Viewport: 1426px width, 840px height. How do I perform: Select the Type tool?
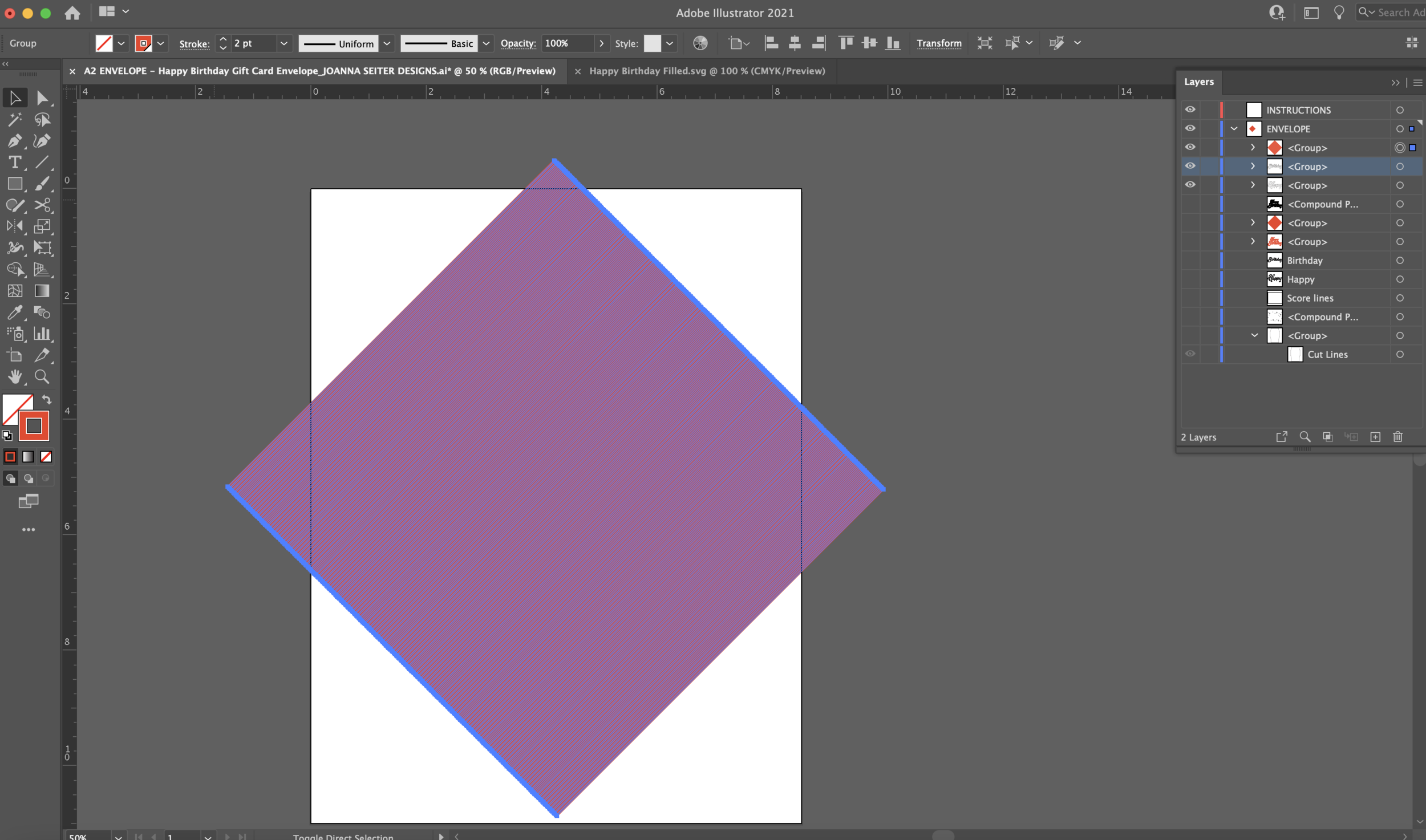14,163
